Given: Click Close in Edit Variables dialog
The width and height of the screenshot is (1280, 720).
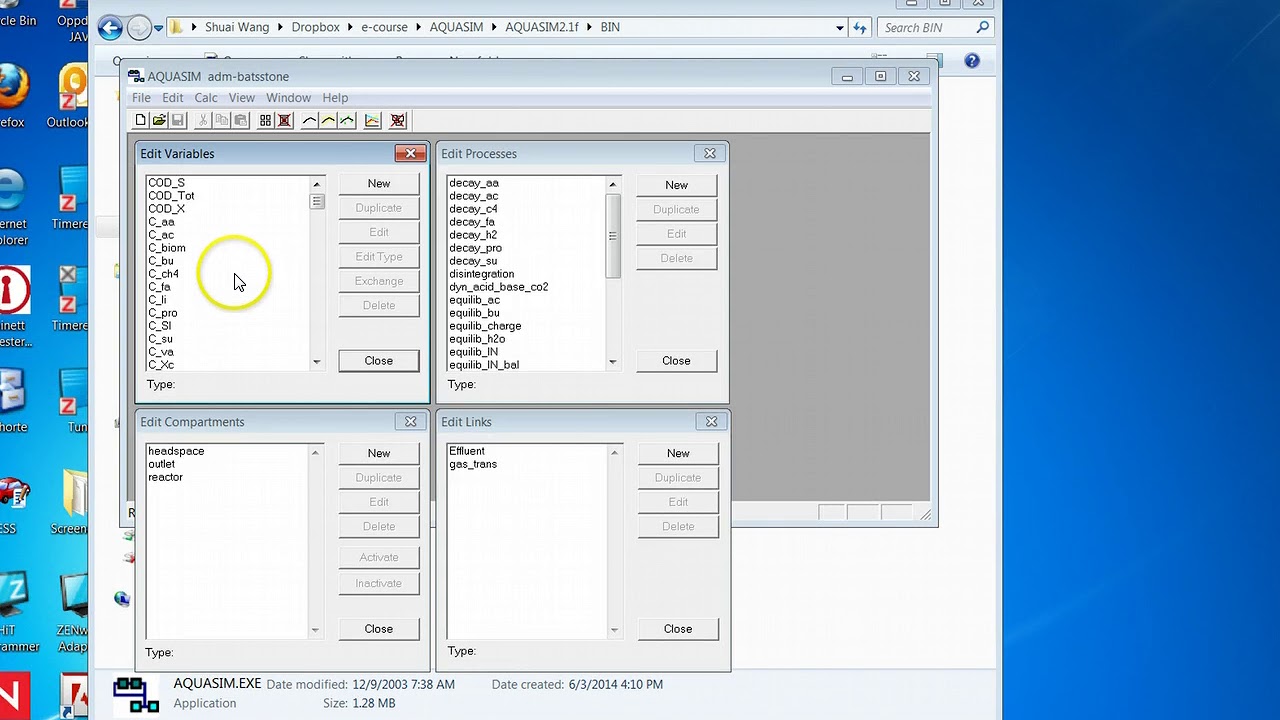Looking at the screenshot, I should 379,360.
